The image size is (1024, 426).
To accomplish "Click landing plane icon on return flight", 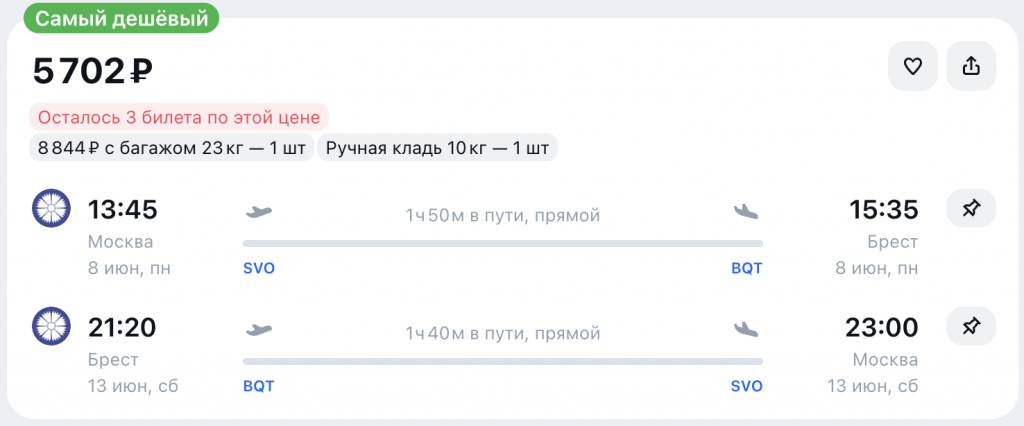I will 746,329.
